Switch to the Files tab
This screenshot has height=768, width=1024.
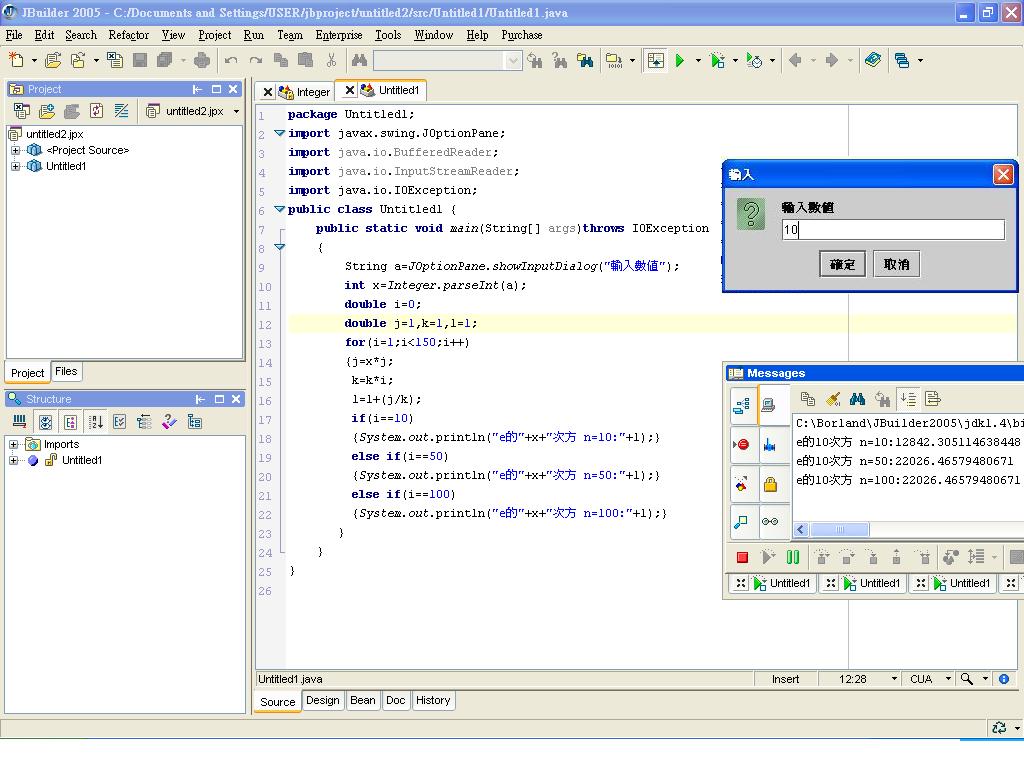[66, 372]
